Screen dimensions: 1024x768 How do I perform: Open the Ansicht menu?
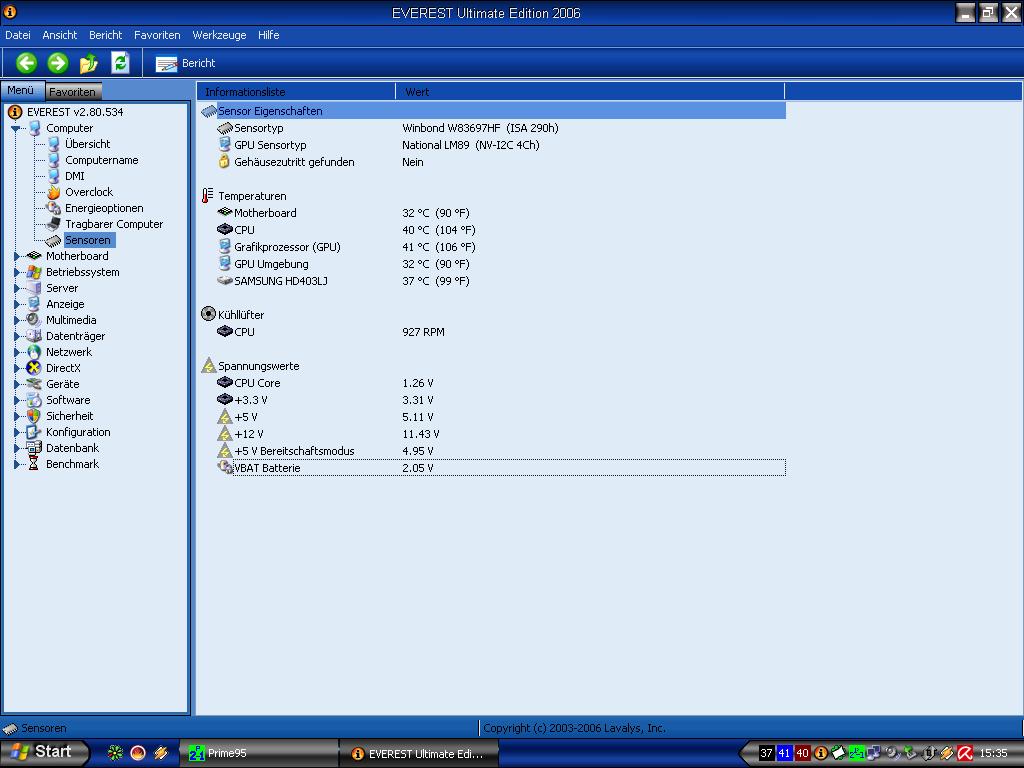pos(59,35)
